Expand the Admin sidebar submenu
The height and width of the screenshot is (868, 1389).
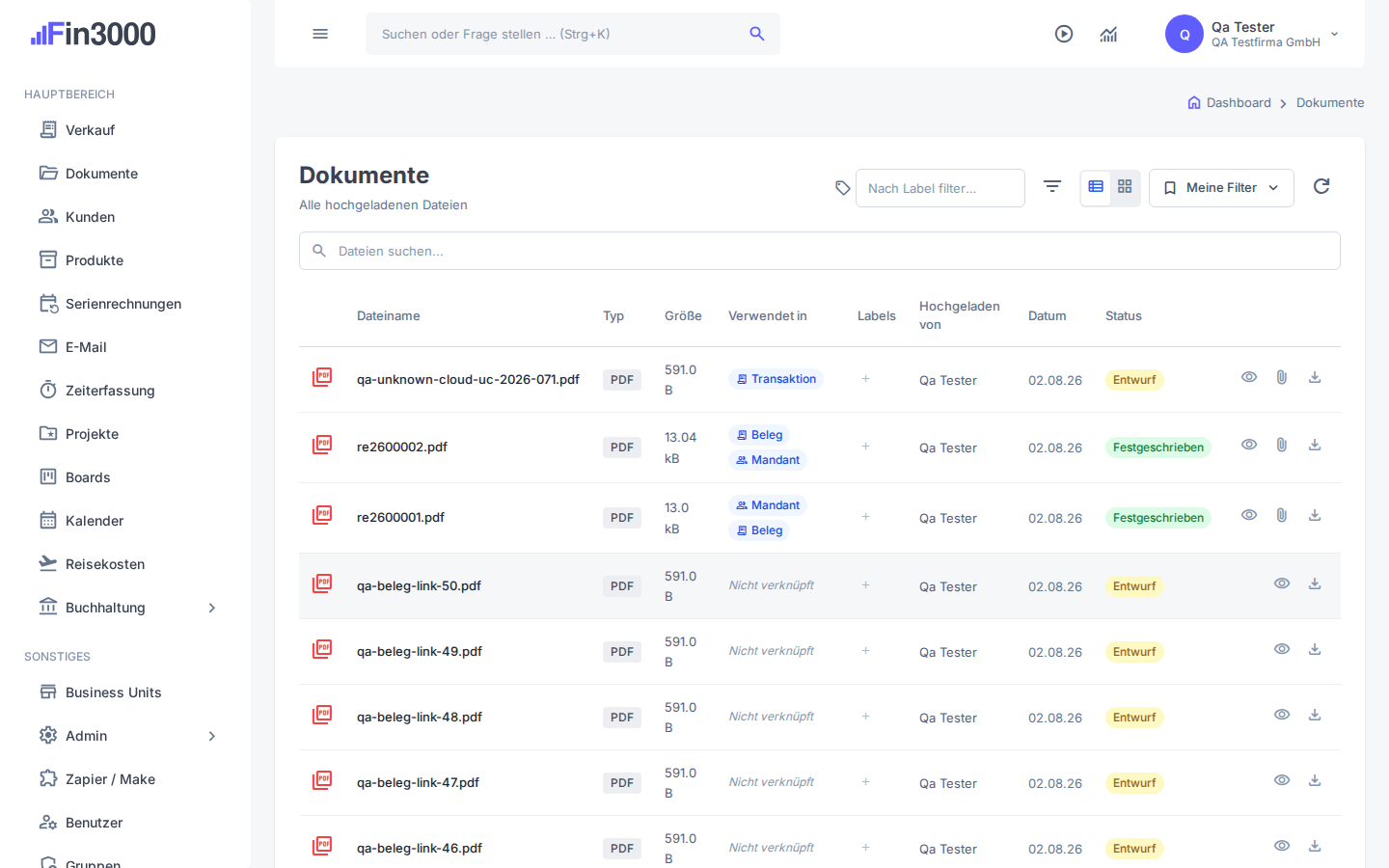point(212,736)
